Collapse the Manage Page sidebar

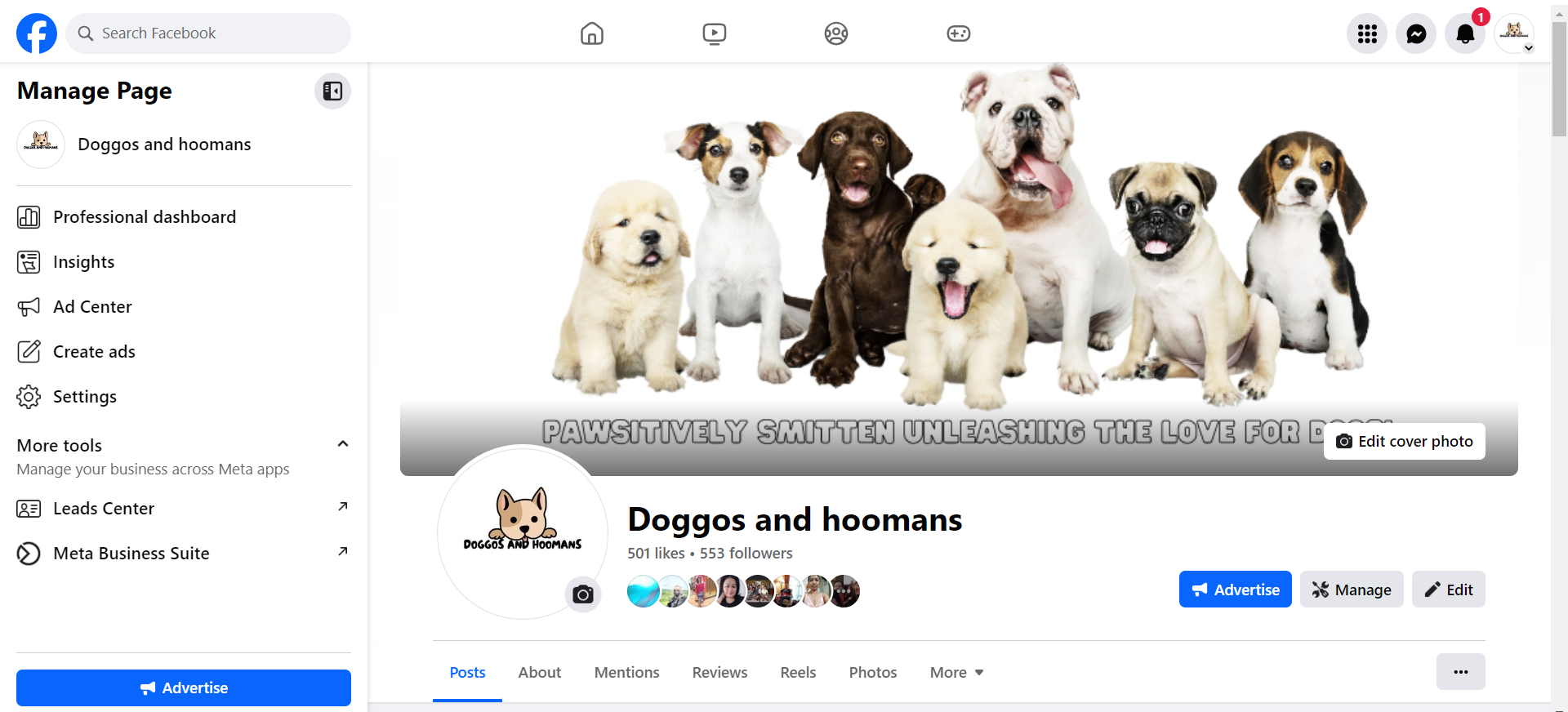click(332, 91)
